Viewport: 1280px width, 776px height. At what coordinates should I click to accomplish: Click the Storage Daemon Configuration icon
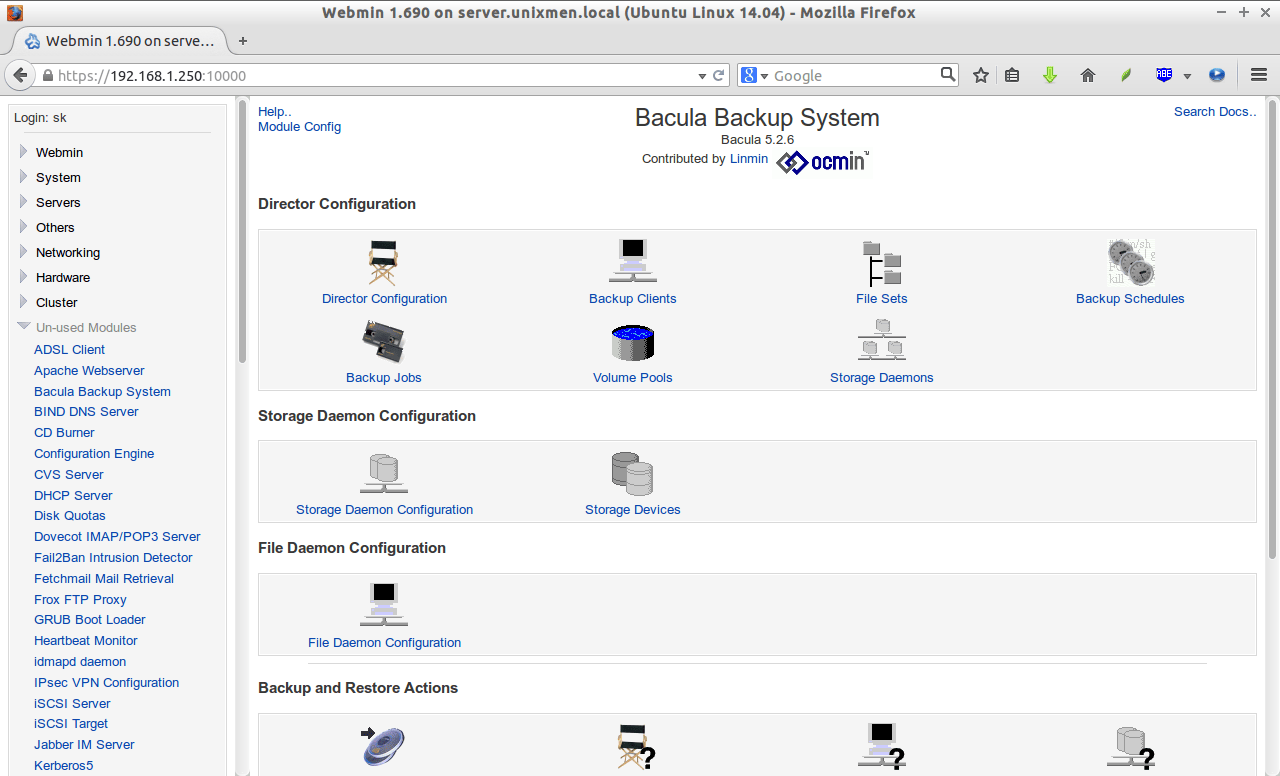(x=384, y=474)
